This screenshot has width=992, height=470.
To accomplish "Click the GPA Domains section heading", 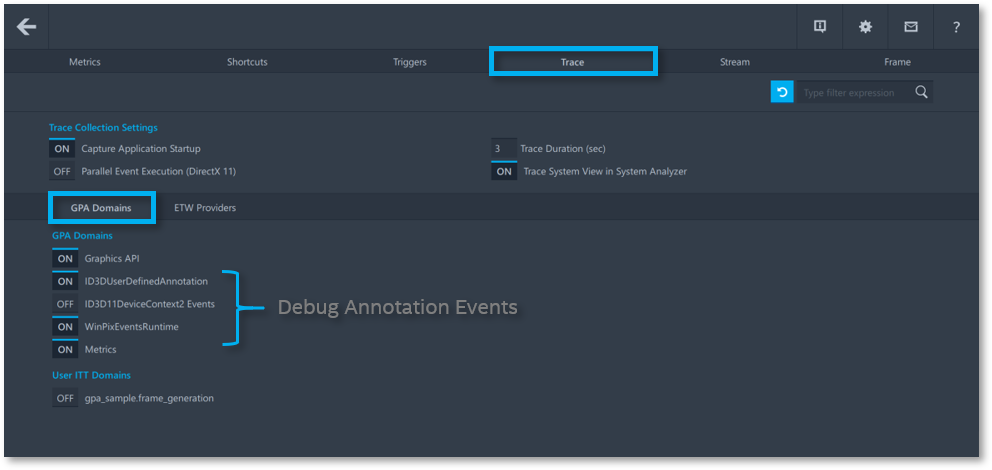I will [x=82, y=235].
